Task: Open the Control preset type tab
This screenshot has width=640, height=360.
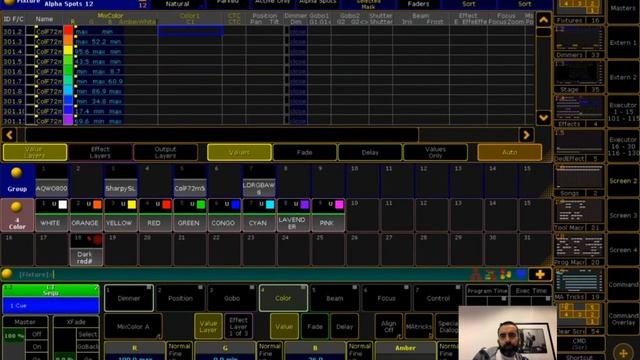Action: tap(438, 298)
